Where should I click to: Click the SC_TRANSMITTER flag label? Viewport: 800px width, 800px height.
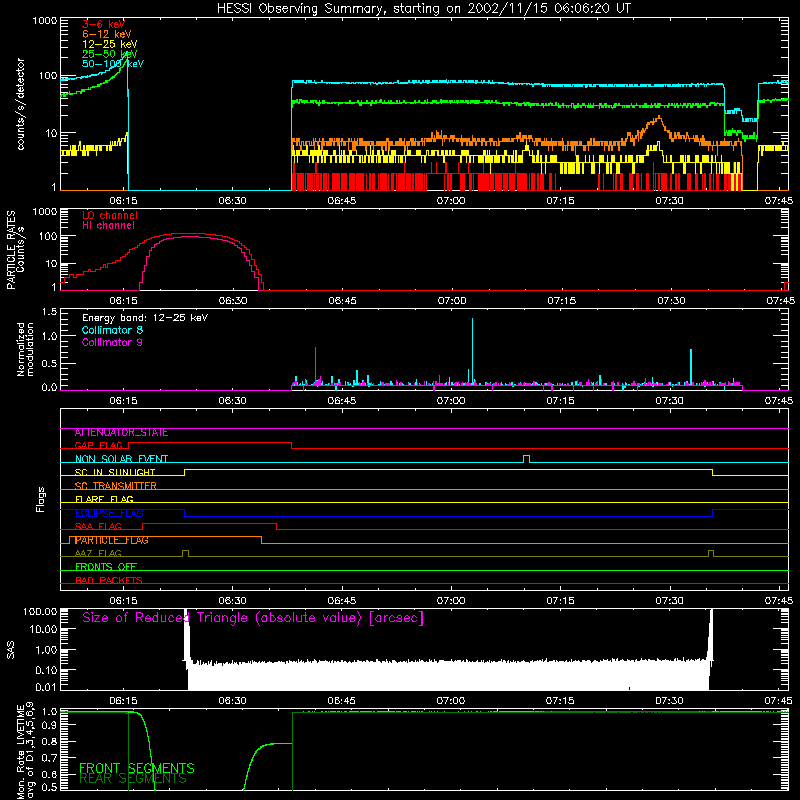[115, 486]
